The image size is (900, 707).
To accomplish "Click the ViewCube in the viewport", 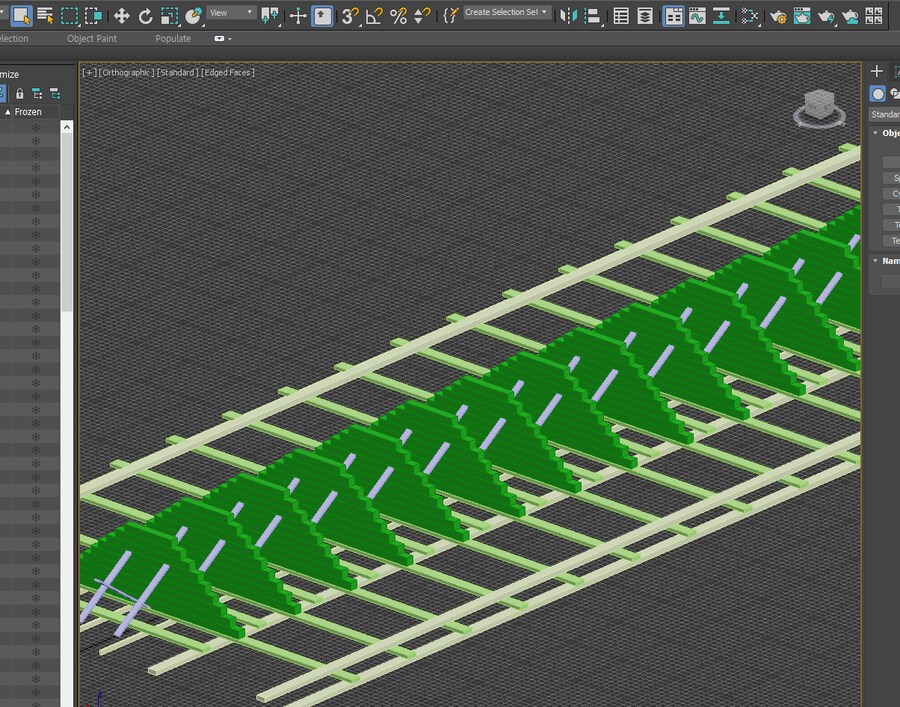I will click(819, 106).
